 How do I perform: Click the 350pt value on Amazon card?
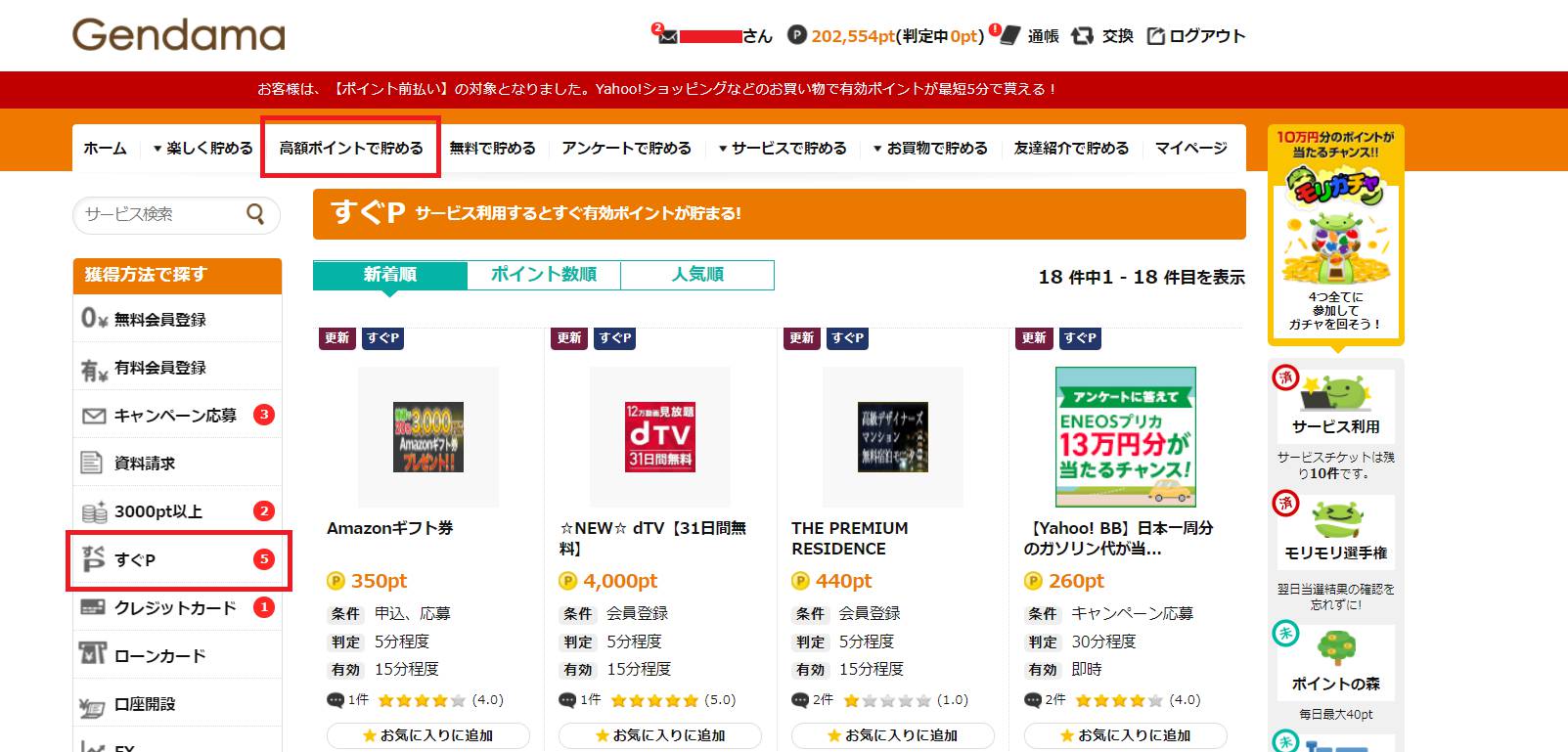click(379, 581)
